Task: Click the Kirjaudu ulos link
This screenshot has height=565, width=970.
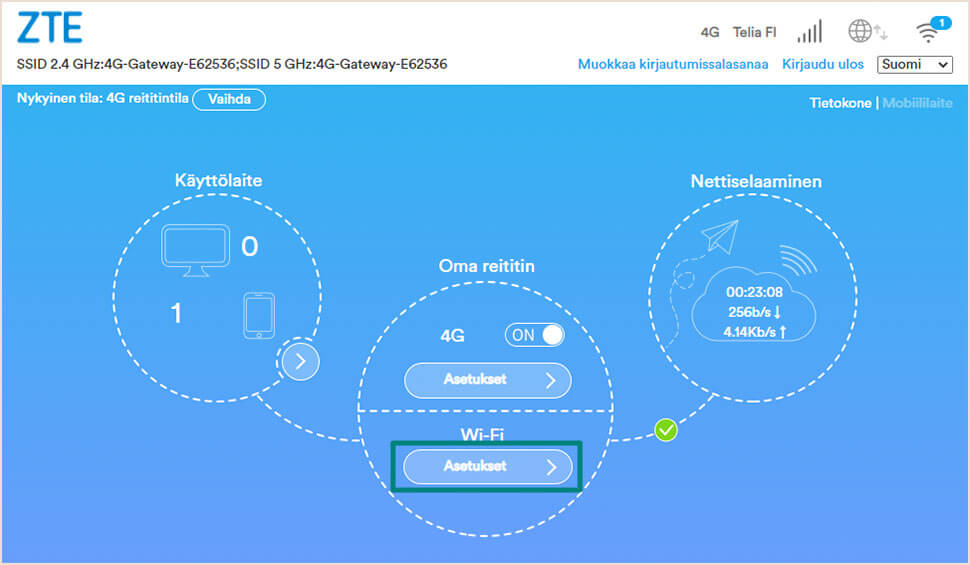Action: click(x=824, y=64)
